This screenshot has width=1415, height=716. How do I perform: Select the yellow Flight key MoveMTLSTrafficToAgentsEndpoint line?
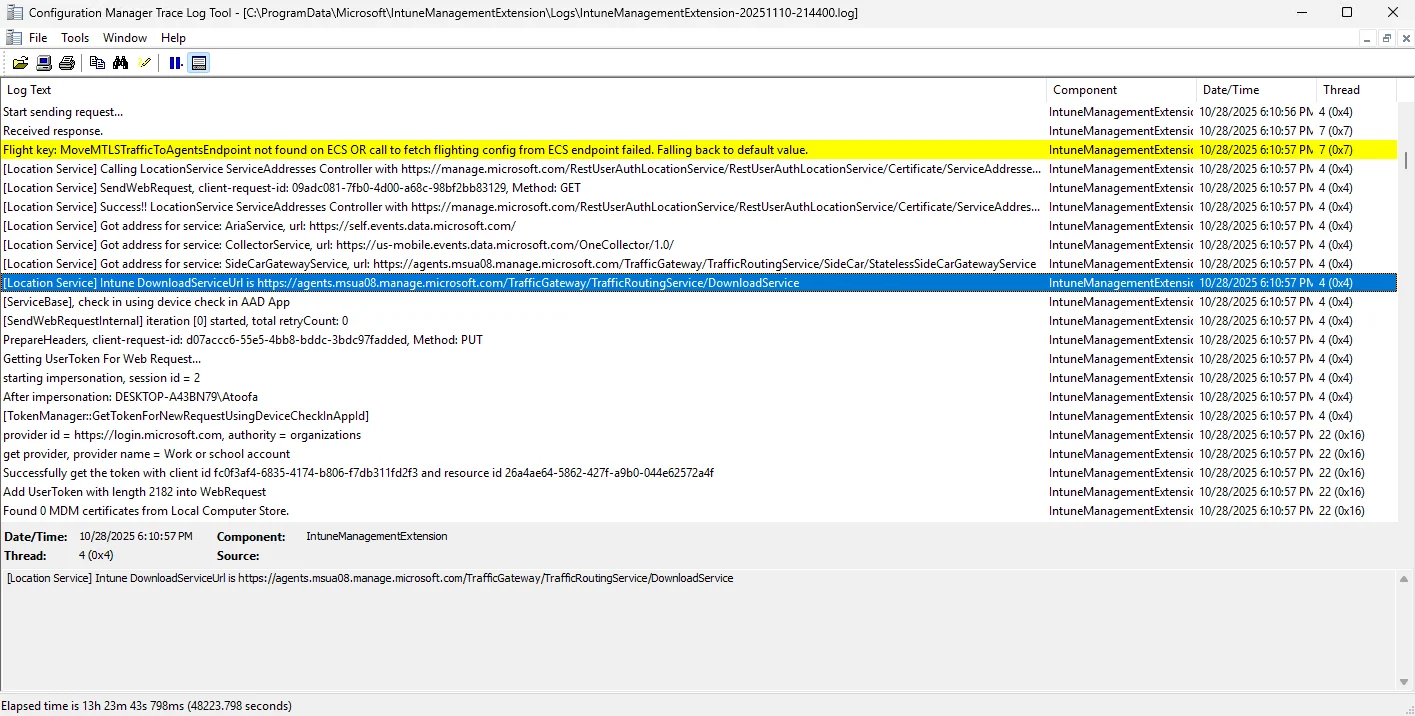click(698, 150)
